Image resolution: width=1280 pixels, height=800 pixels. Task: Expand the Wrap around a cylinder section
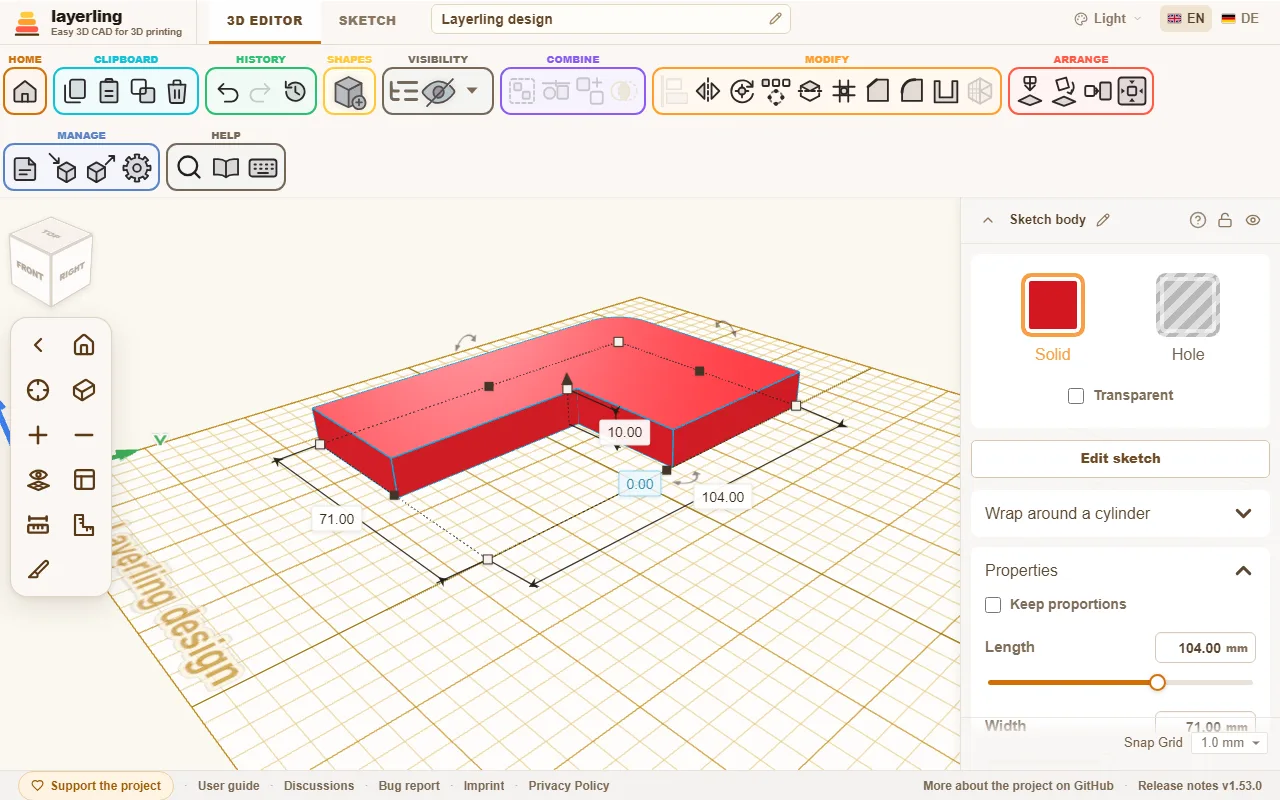click(1120, 513)
